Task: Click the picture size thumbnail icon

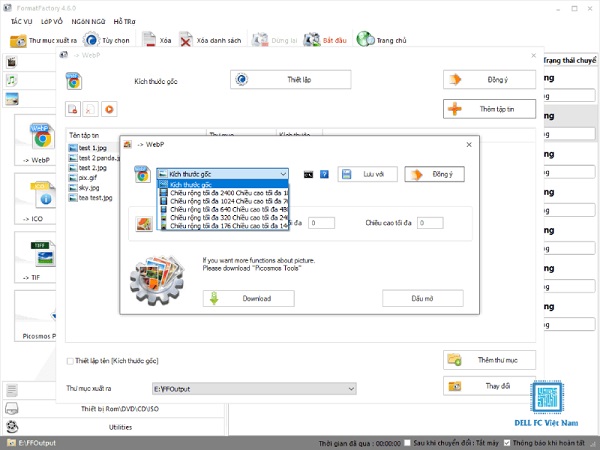Action: point(144,224)
